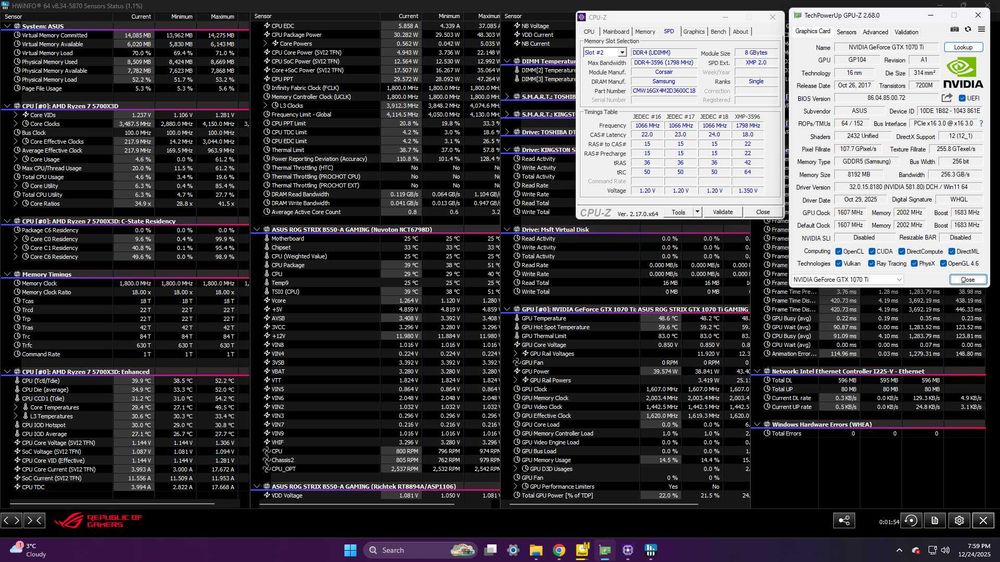
Task: Toggle the DirectCompute checkbox
Action: (902, 251)
